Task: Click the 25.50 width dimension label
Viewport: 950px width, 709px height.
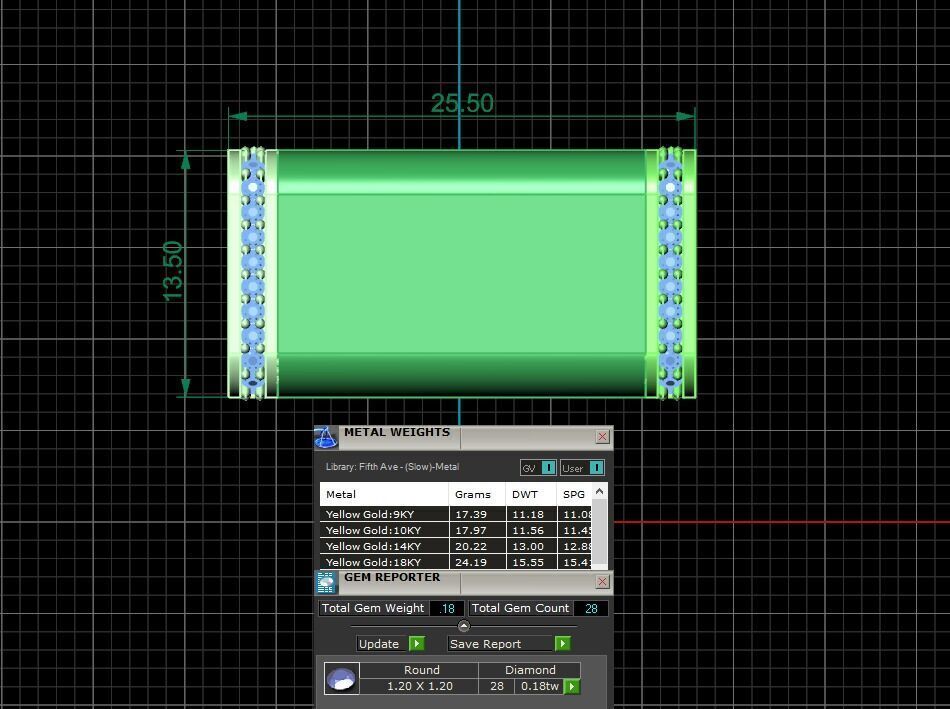Action: click(x=462, y=104)
